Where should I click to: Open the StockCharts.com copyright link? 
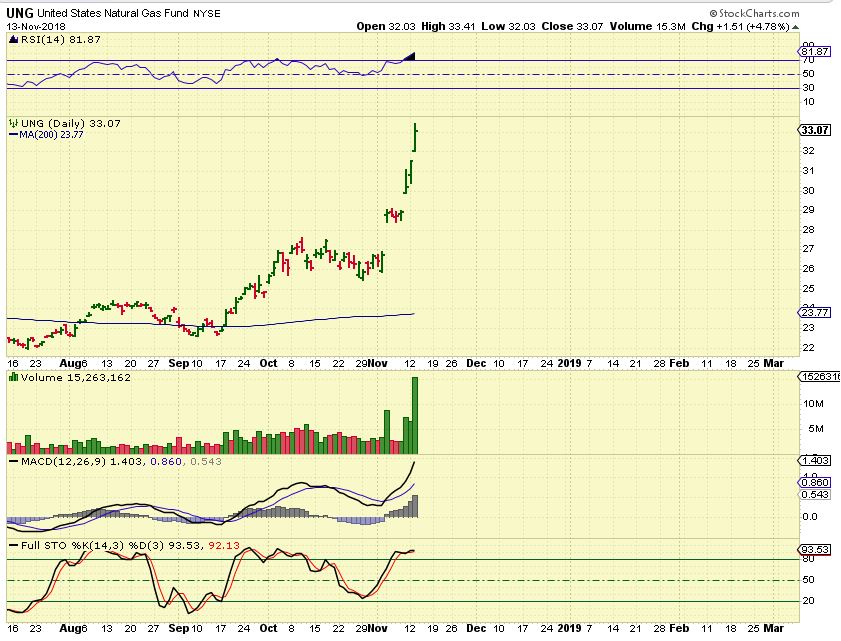pos(754,13)
